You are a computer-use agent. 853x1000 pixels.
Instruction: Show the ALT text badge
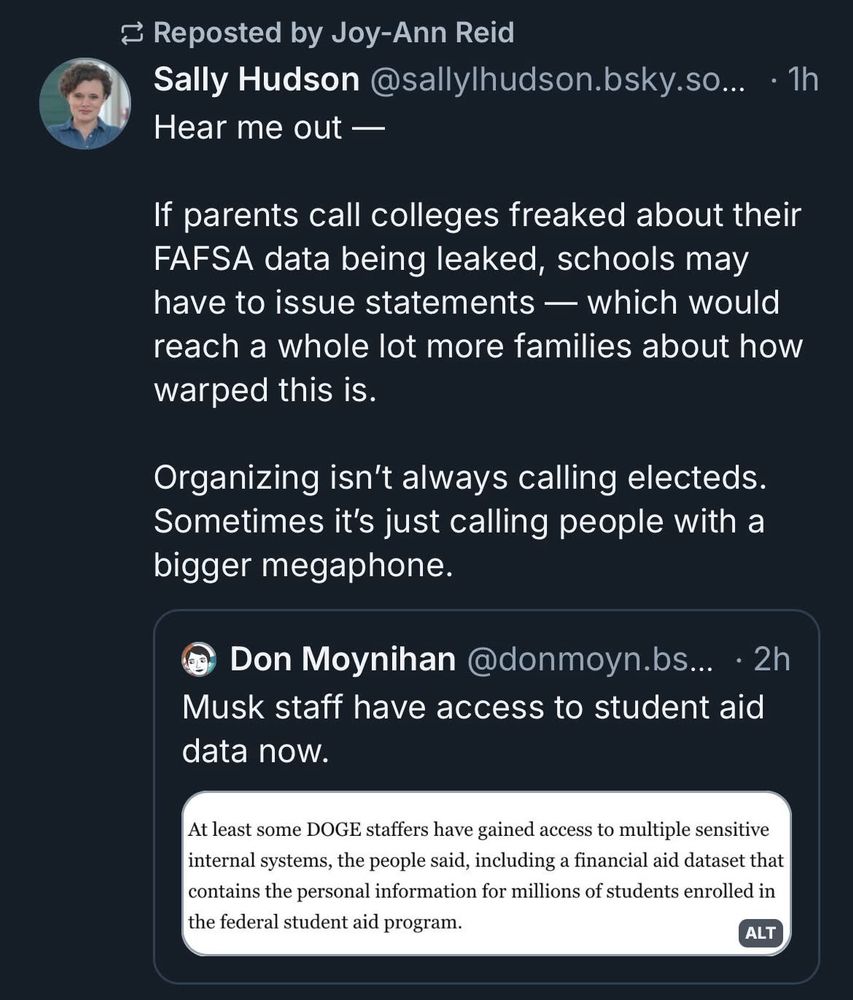pos(760,932)
